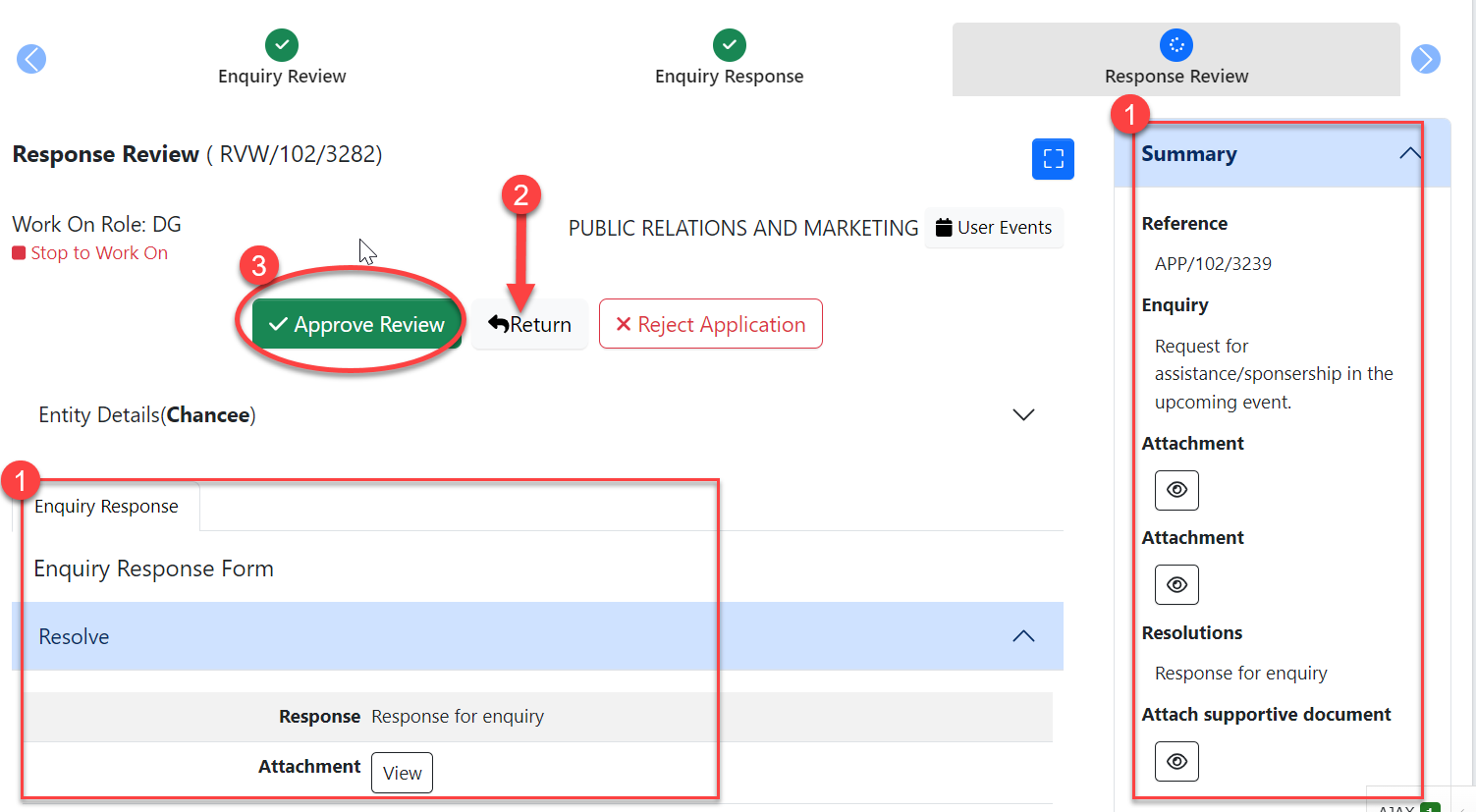
Task: Expand the Entity Details (Chancee) section
Action: (x=1023, y=415)
